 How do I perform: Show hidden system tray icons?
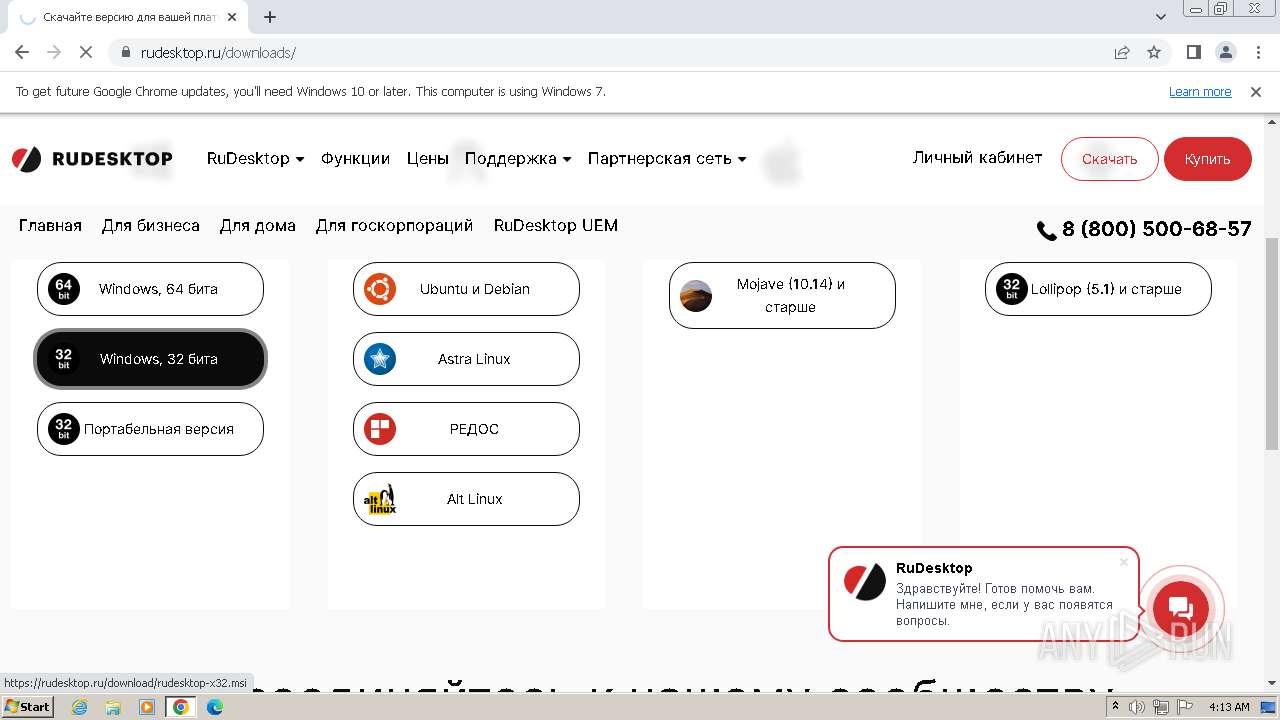[x=1116, y=707]
